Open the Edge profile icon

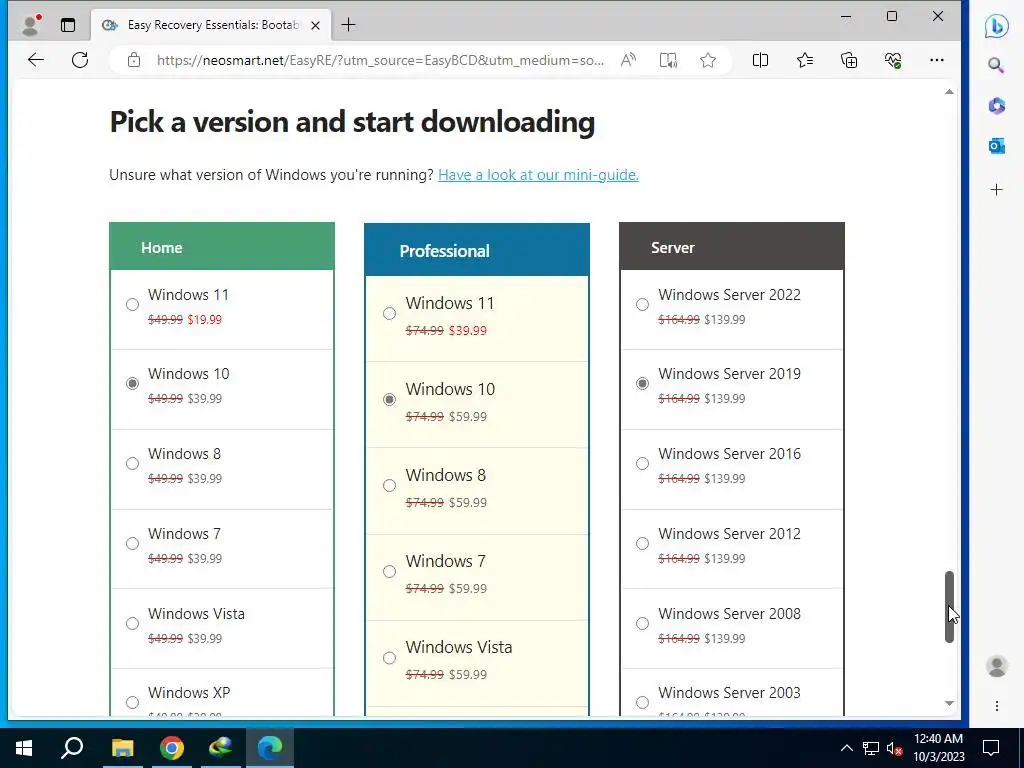(x=30, y=25)
